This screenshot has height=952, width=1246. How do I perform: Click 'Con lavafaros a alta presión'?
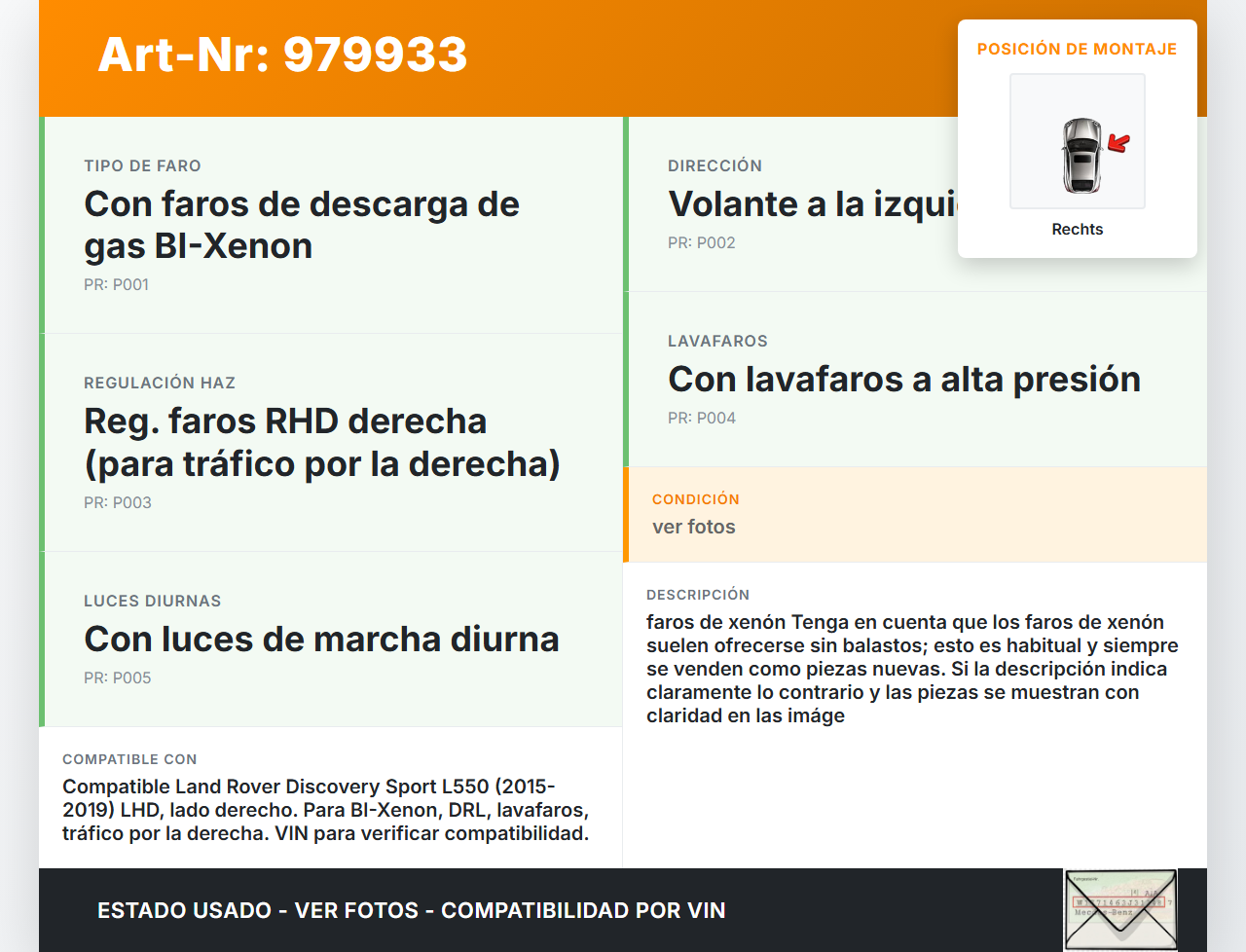pos(904,379)
